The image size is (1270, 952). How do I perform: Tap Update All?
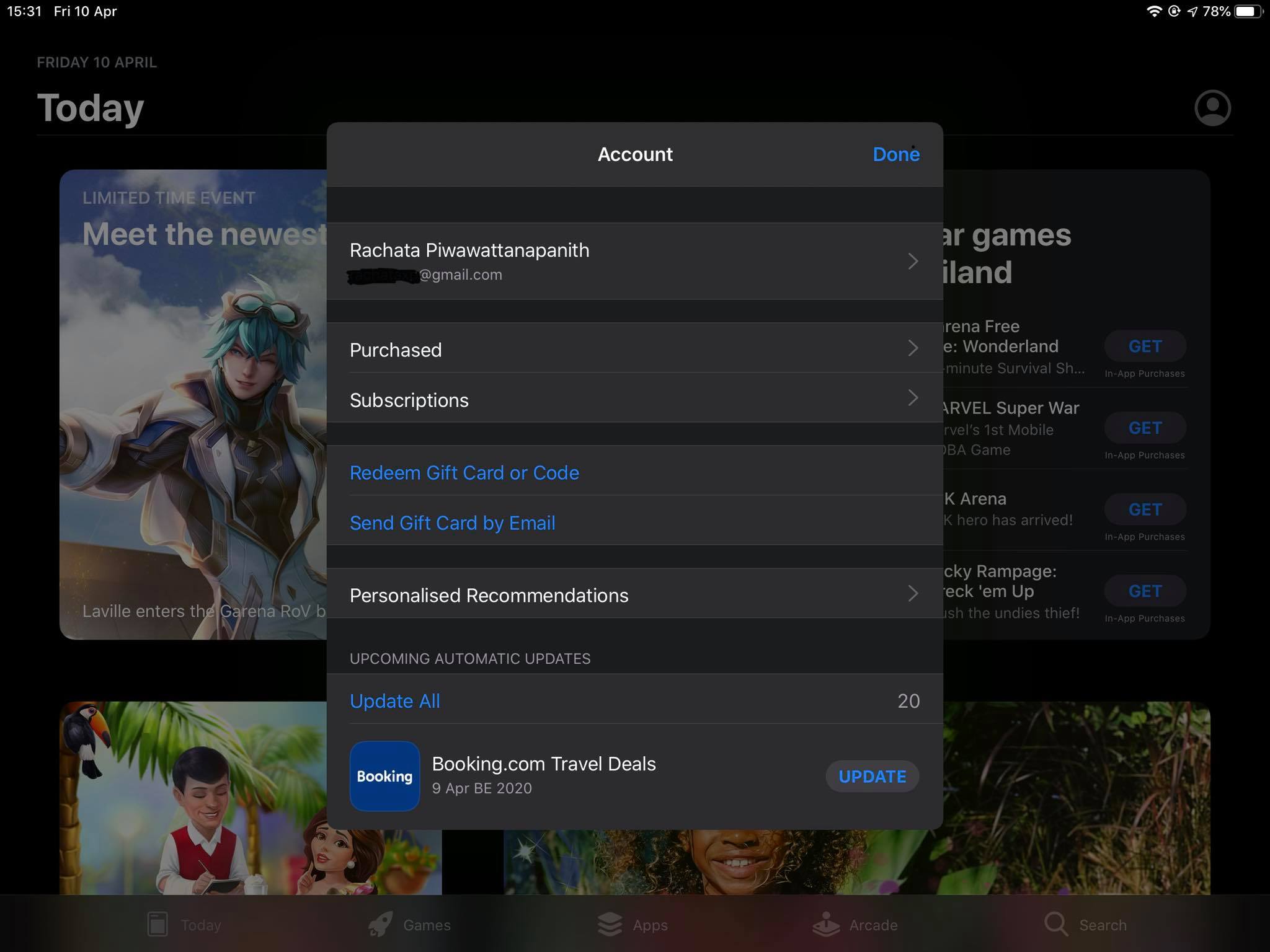(x=395, y=701)
